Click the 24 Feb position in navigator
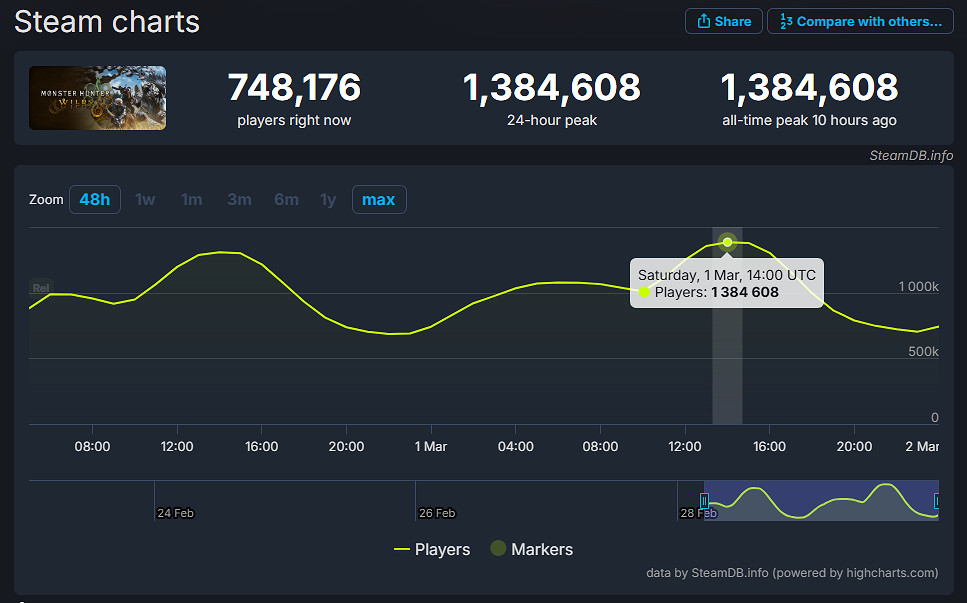 (x=174, y=513)
